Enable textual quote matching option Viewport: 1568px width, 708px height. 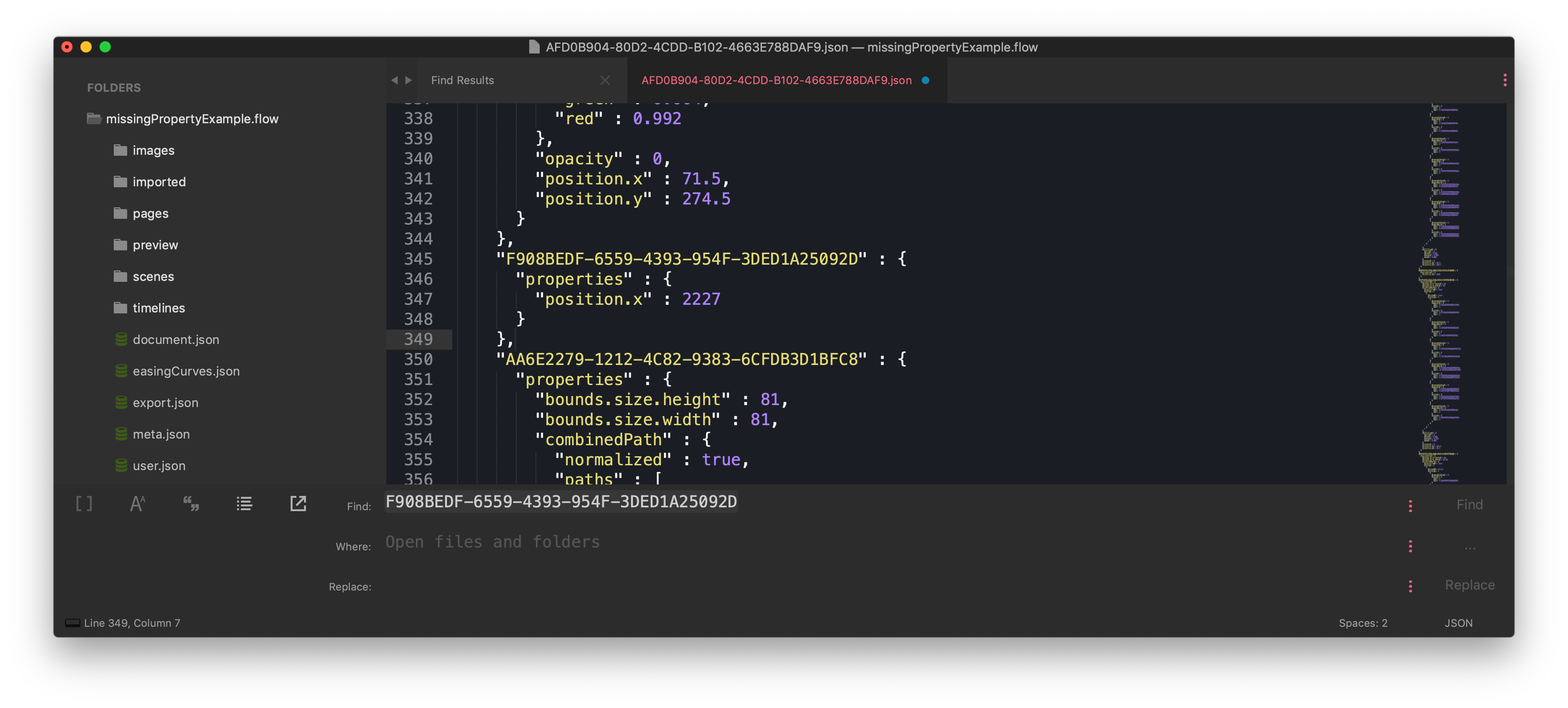coord(191,503)
